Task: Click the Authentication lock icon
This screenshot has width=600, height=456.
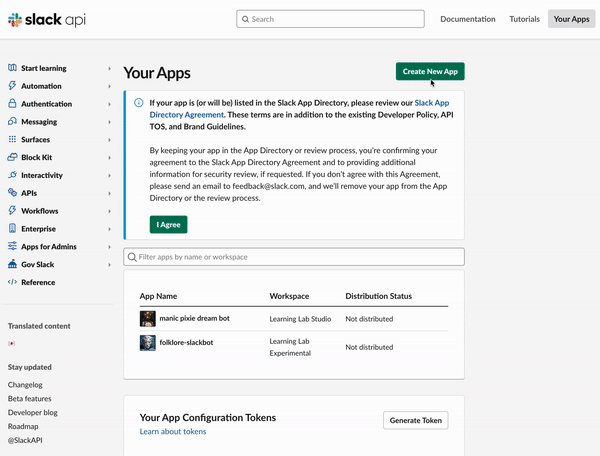Action: tap(12, 104)
